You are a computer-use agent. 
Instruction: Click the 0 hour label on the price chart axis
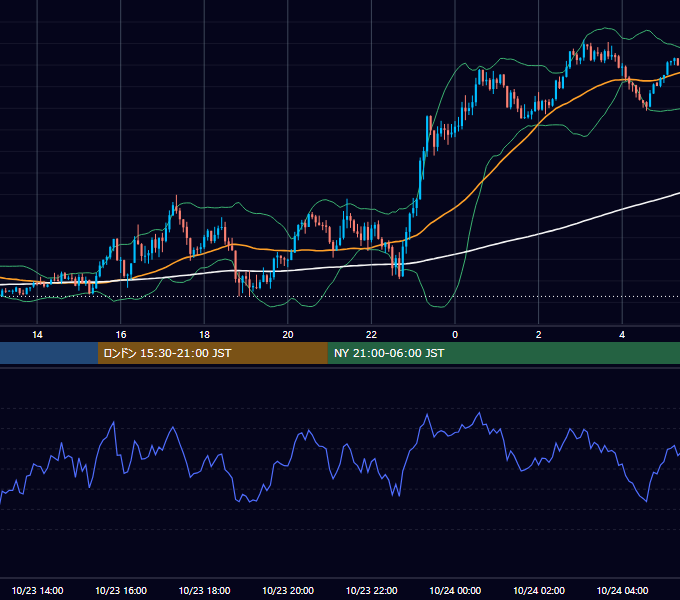click(455, 335)
